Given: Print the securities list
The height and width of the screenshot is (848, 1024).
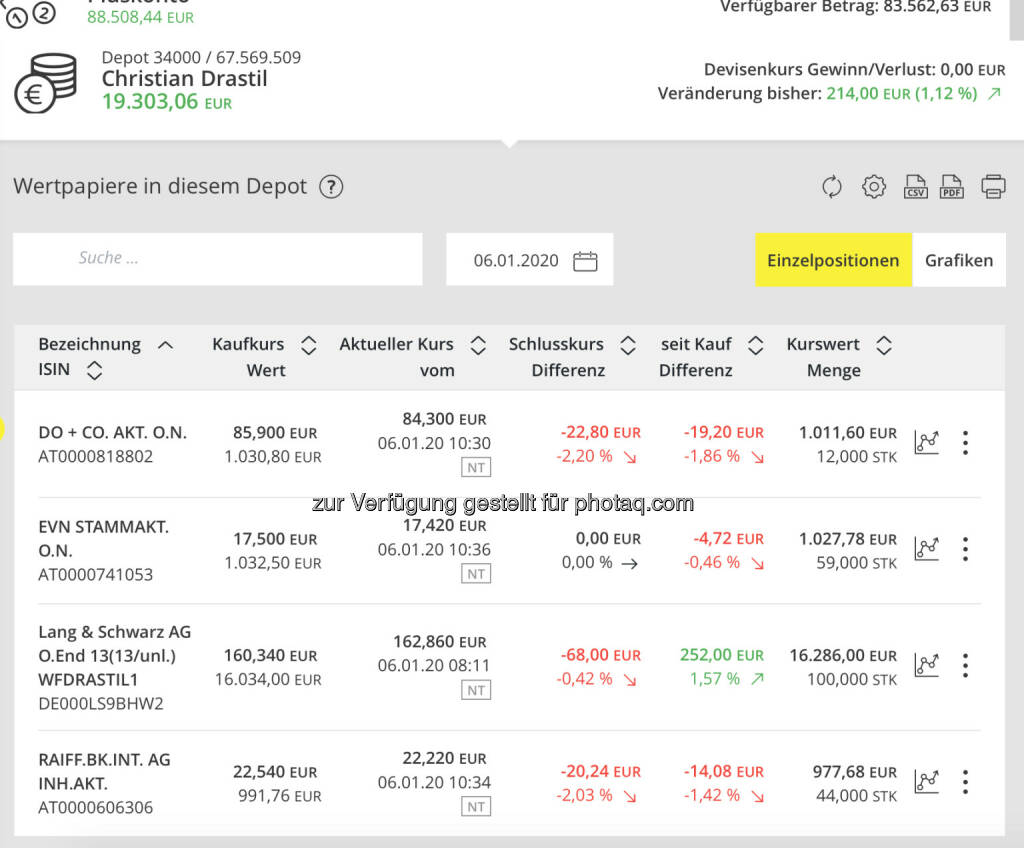Looking at the screenshot, I should 993,187.
